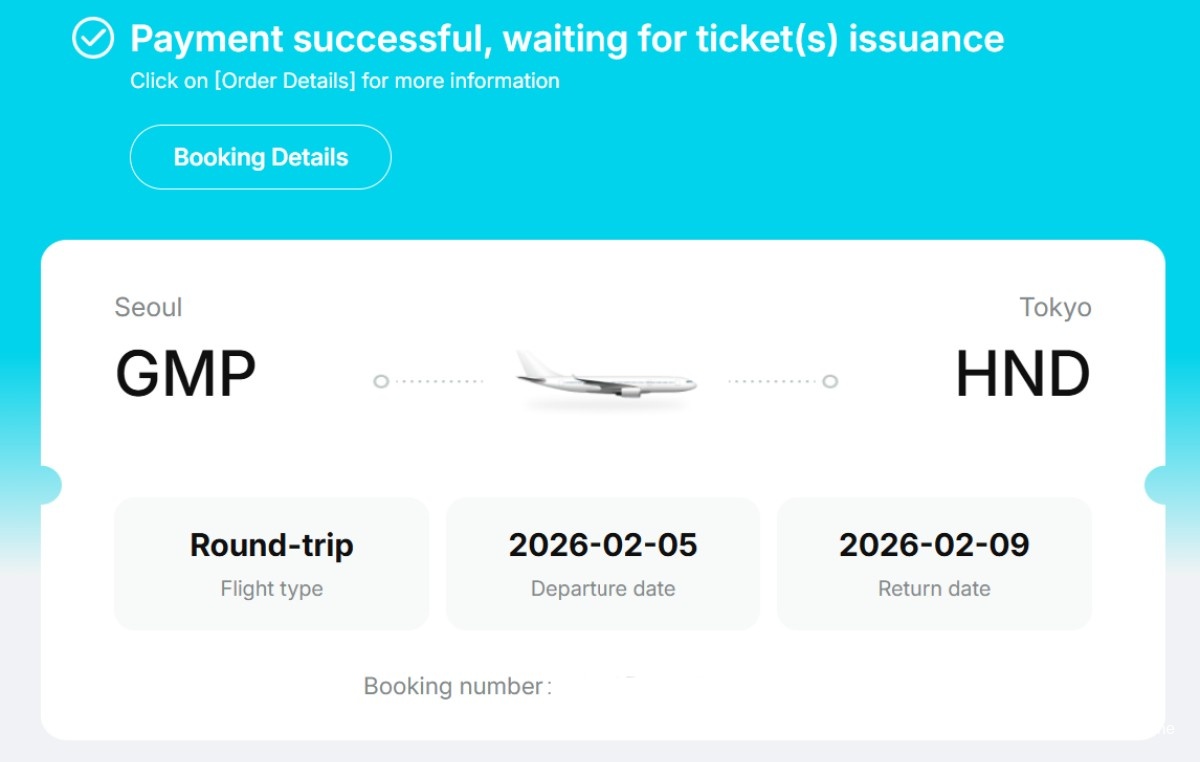Viewport: 1200px width, 762px height.
Task: Click the right route dot near HND
Action: (830, 381)
